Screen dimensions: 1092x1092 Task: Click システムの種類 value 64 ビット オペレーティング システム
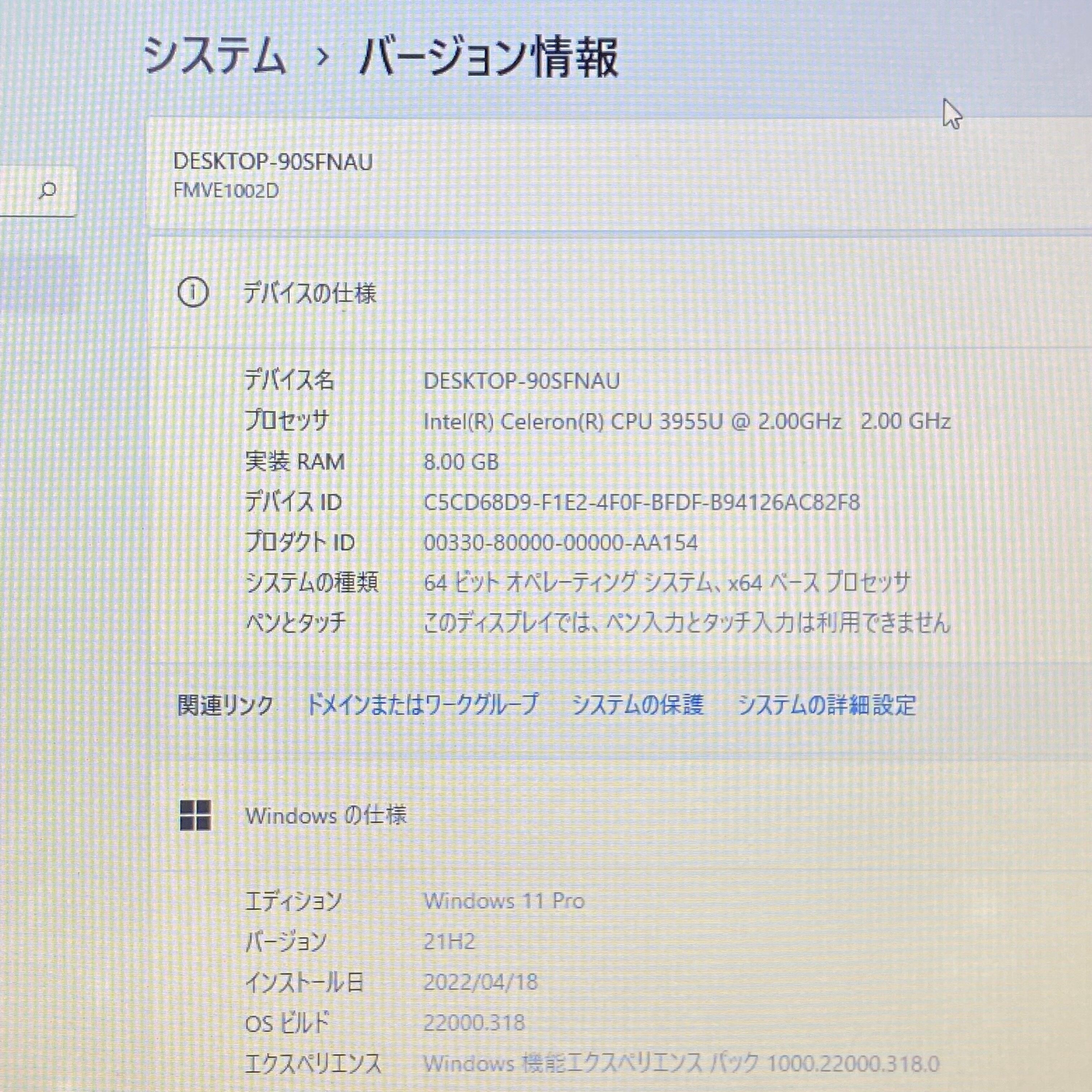(x=667, y=582)
